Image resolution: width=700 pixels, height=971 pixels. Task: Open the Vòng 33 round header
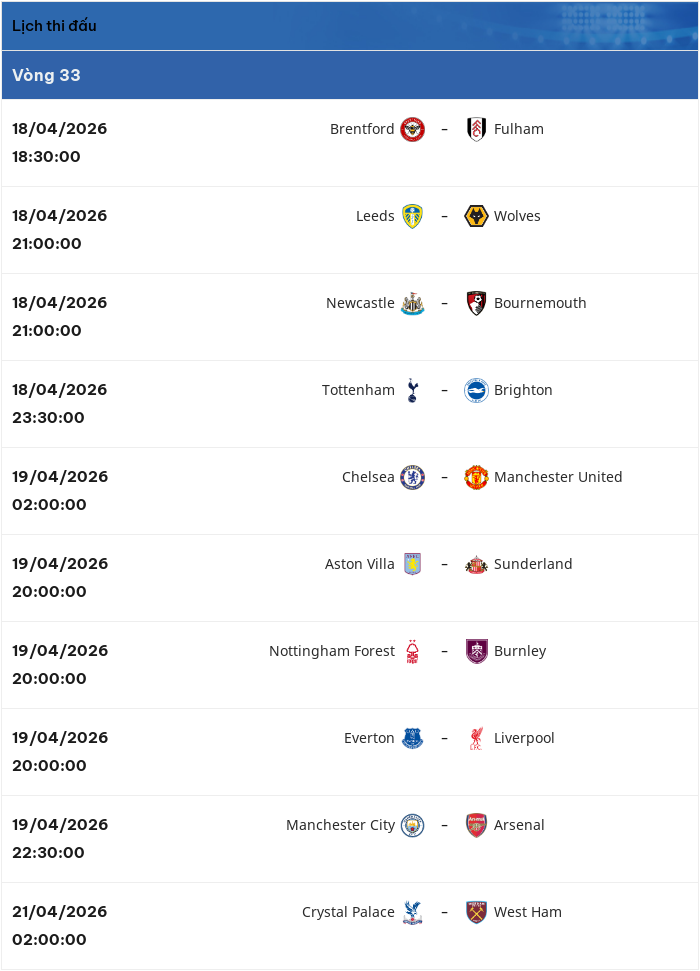[350, 75]
